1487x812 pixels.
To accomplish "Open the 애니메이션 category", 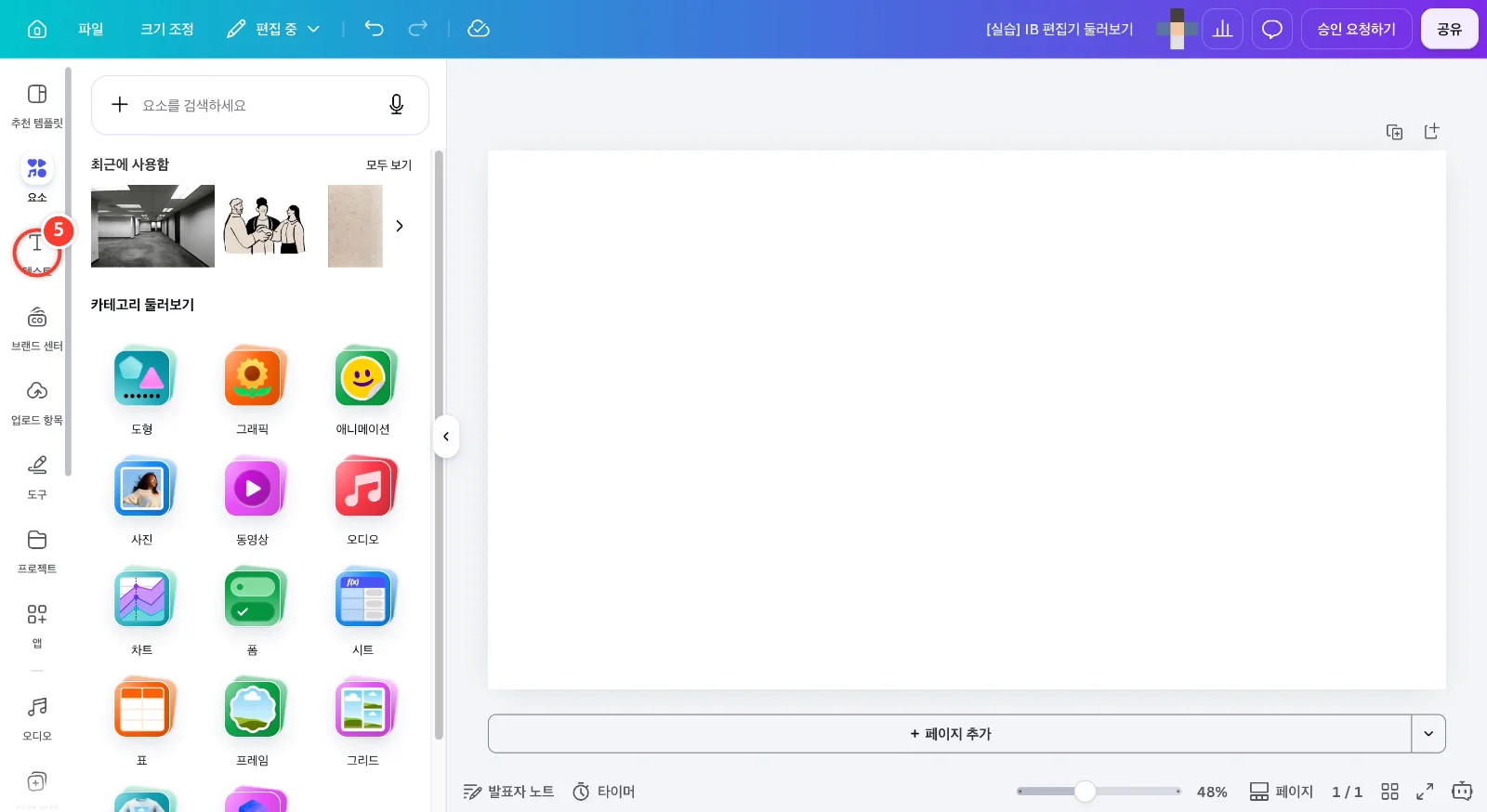I will pyautogui.click(x=363, y=390).
